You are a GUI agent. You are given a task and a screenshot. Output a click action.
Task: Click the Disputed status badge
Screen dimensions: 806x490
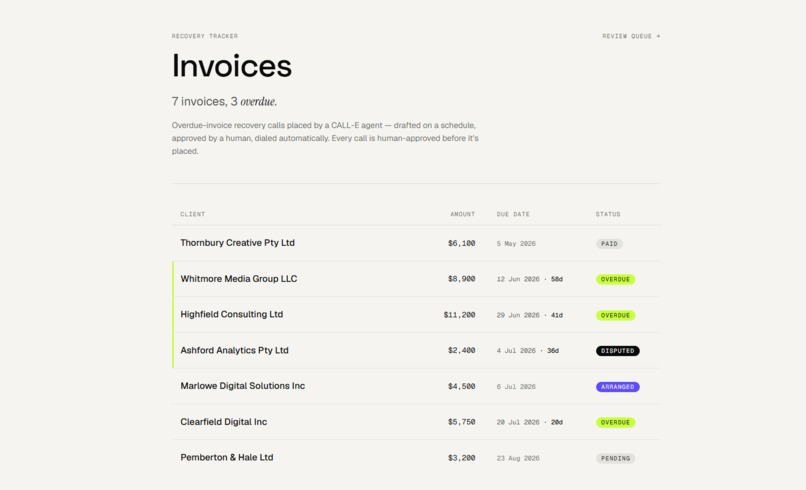(617, 351)
